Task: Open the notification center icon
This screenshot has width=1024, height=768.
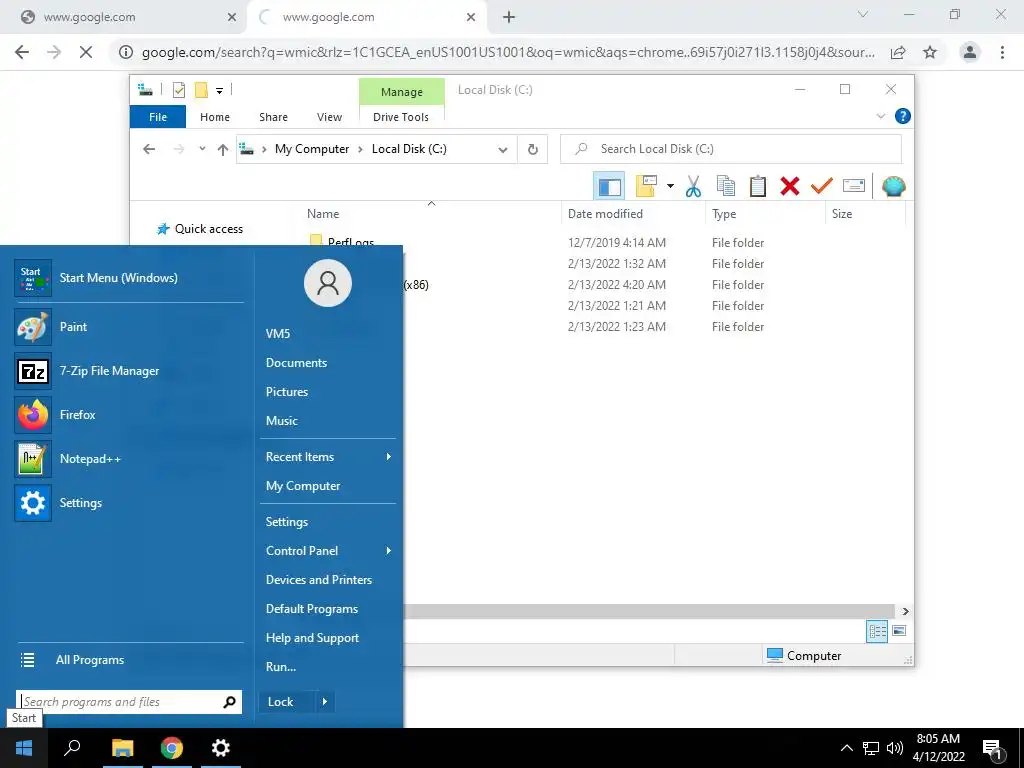Action: 992,749
